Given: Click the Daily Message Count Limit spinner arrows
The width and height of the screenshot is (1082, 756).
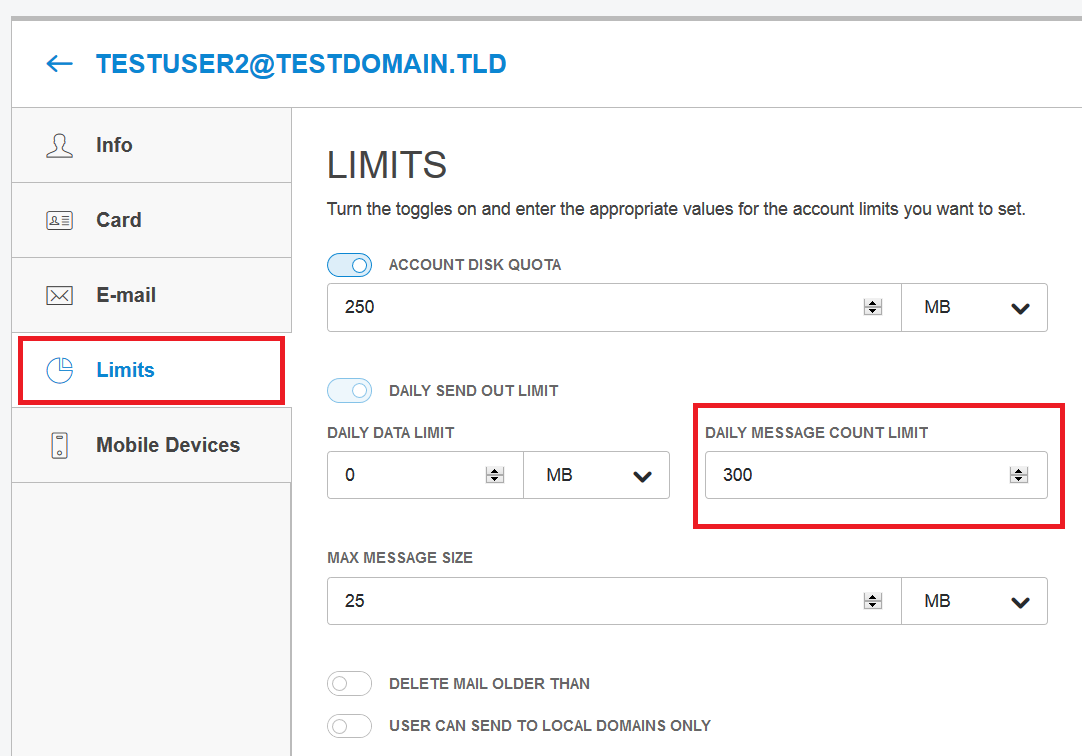Looking at the screenshot, I should 1019,476.
